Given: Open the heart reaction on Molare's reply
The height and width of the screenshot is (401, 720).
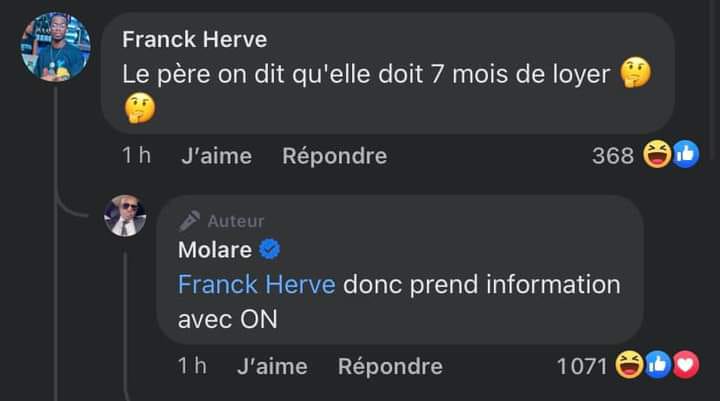Looking at the screenshot, I should [x=686, y=365].
